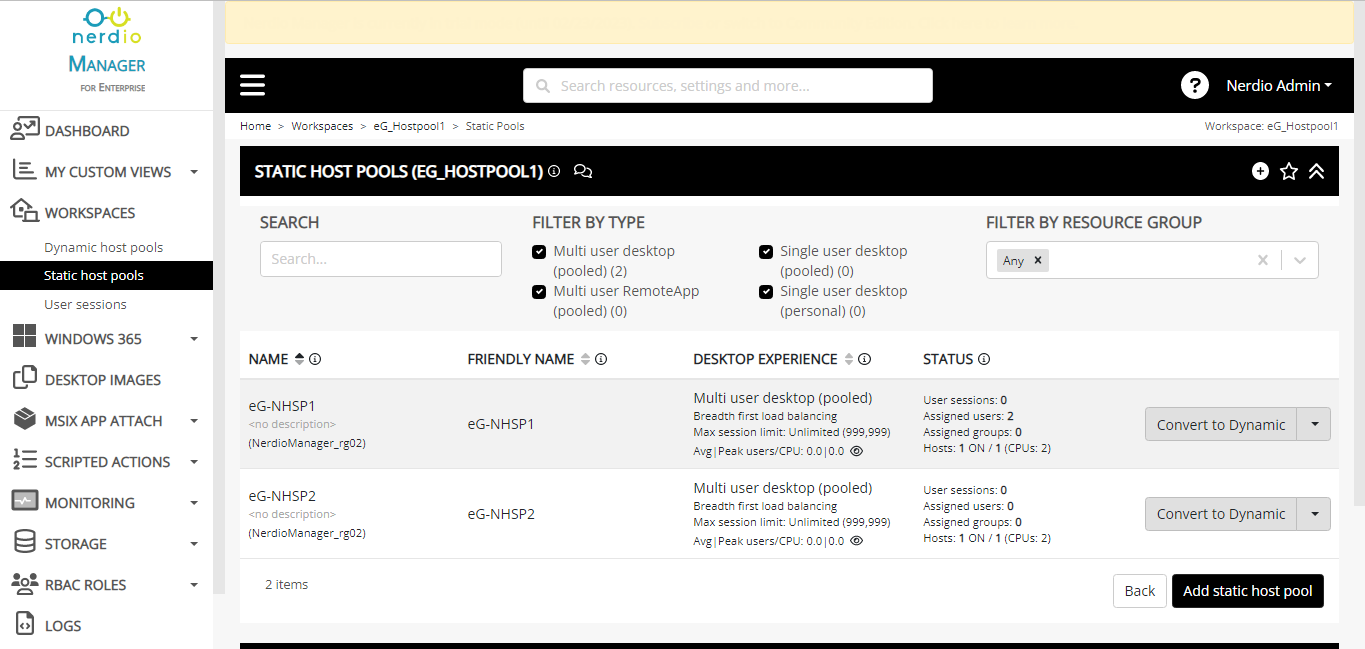Click the Scripted Actions icon
The image size is (1365, 649).
click(x=25, y=461)
